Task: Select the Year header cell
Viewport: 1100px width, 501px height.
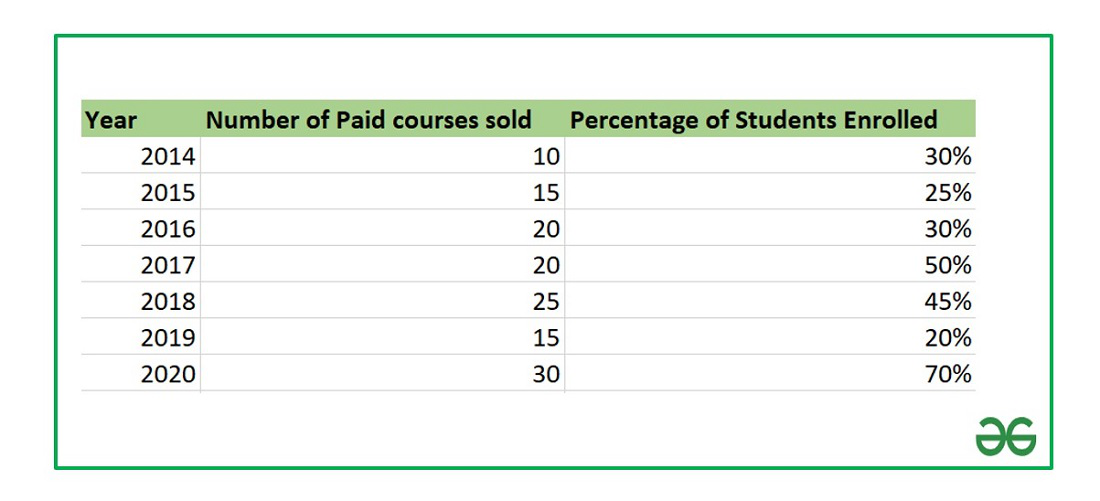Action: 111,120
